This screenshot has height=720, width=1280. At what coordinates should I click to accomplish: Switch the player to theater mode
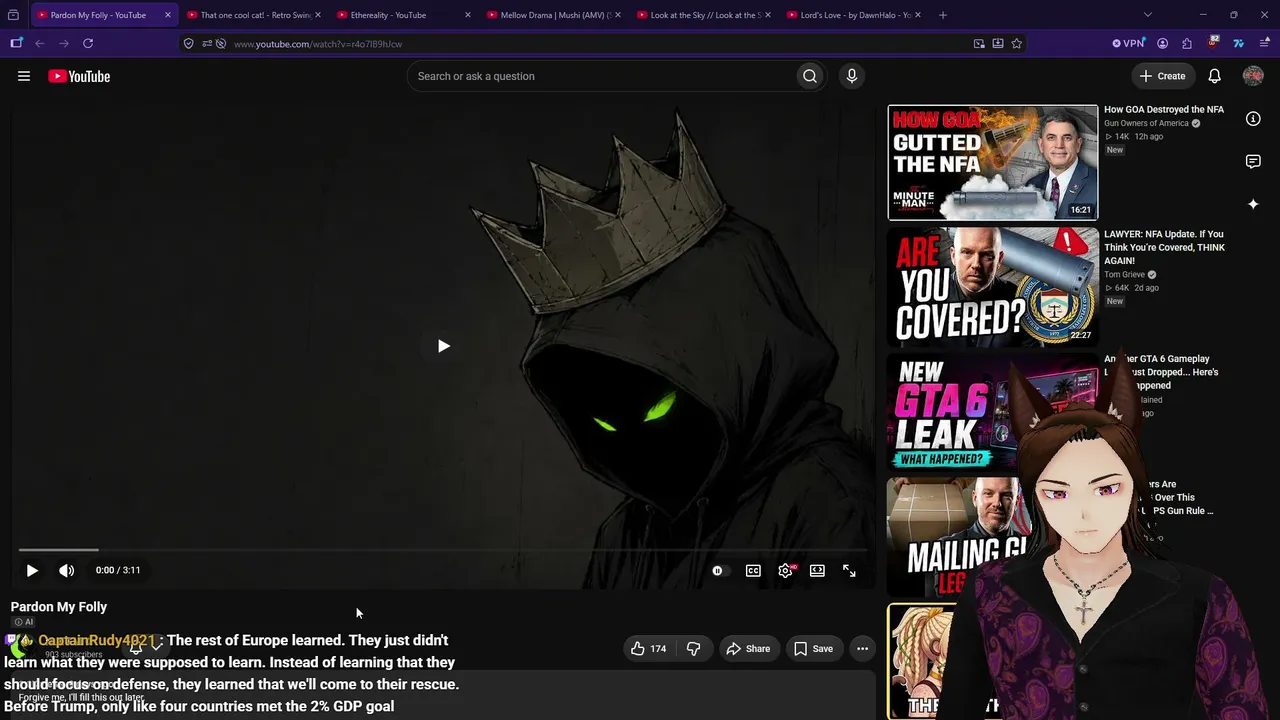pos(817,570)
